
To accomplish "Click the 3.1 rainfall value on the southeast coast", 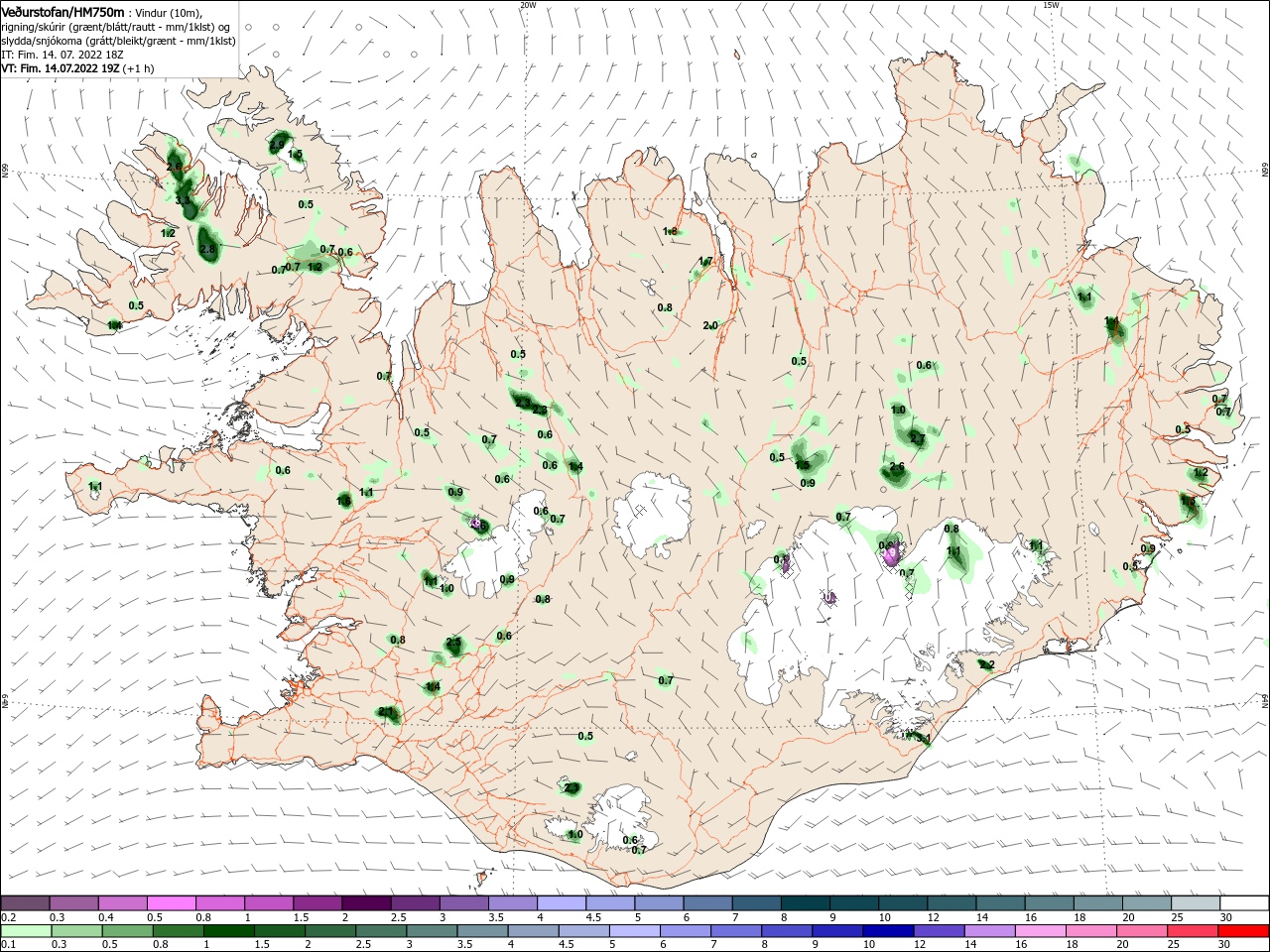I will 923,739.
